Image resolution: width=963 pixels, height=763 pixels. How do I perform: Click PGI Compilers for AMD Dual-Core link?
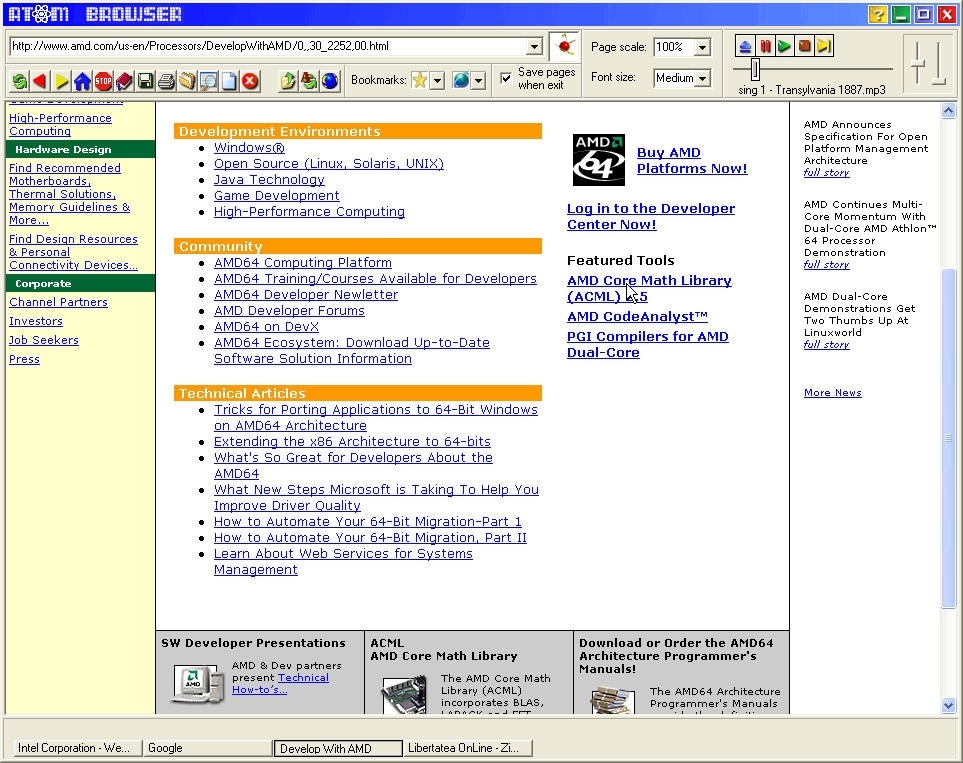(x=648, y=345)
